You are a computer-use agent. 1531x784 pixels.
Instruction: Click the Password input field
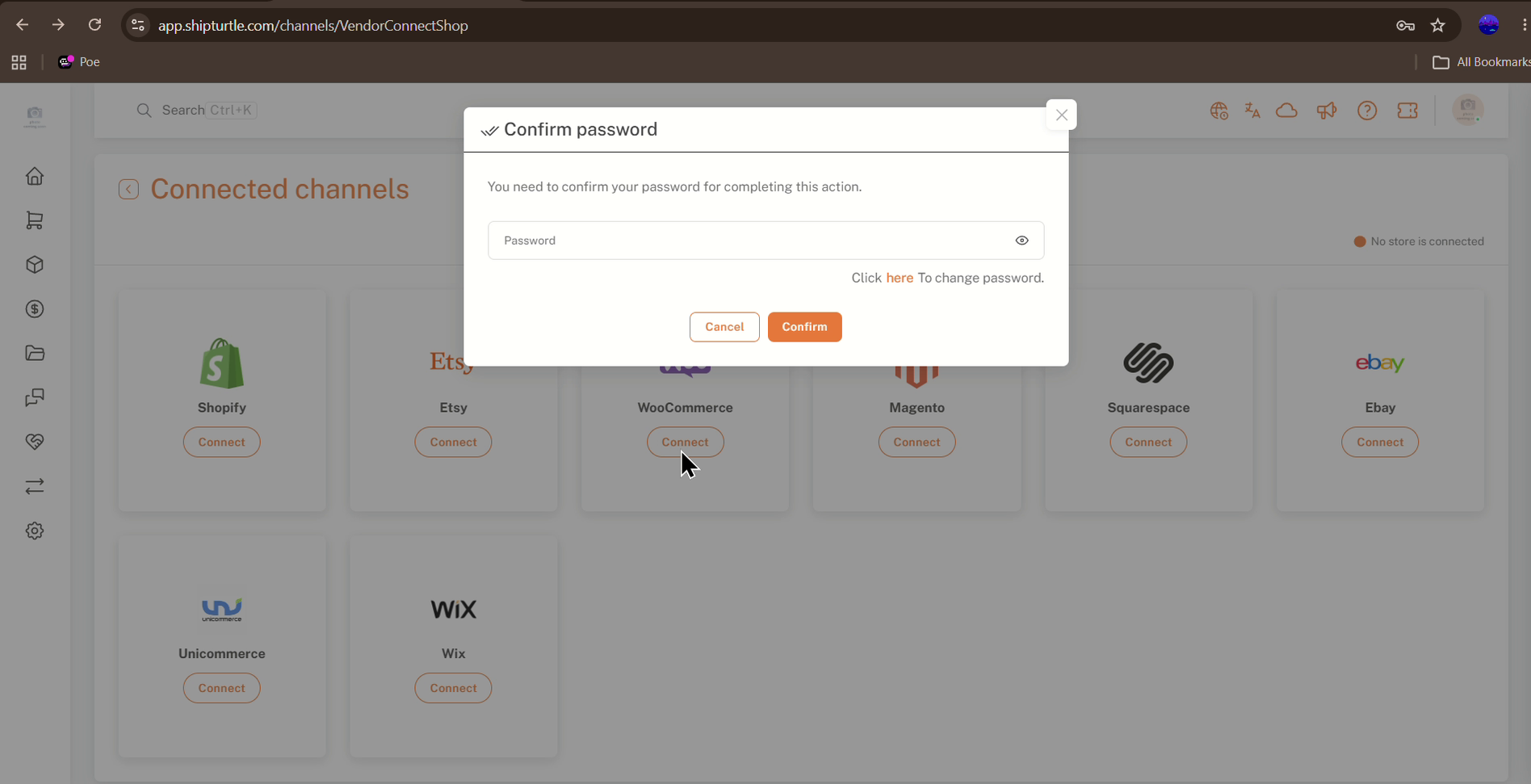[x=765, y=241]
